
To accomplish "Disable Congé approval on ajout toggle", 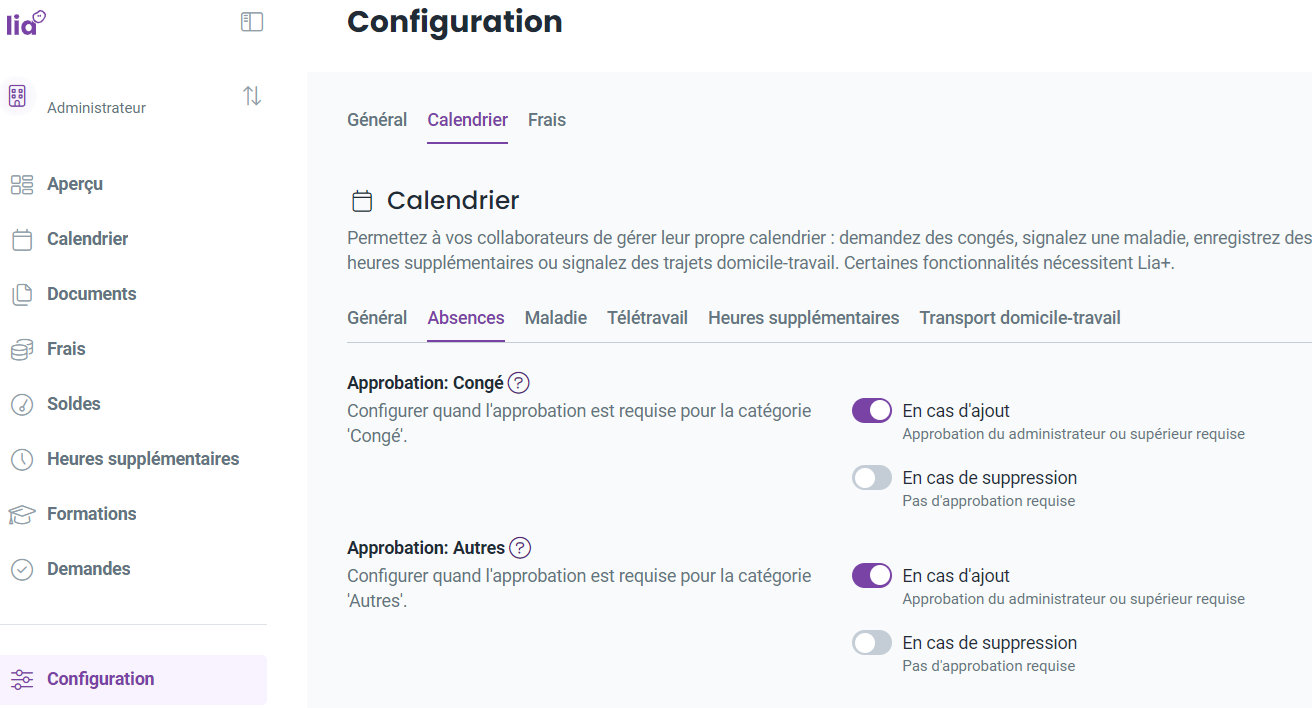I will pos(872,410).
